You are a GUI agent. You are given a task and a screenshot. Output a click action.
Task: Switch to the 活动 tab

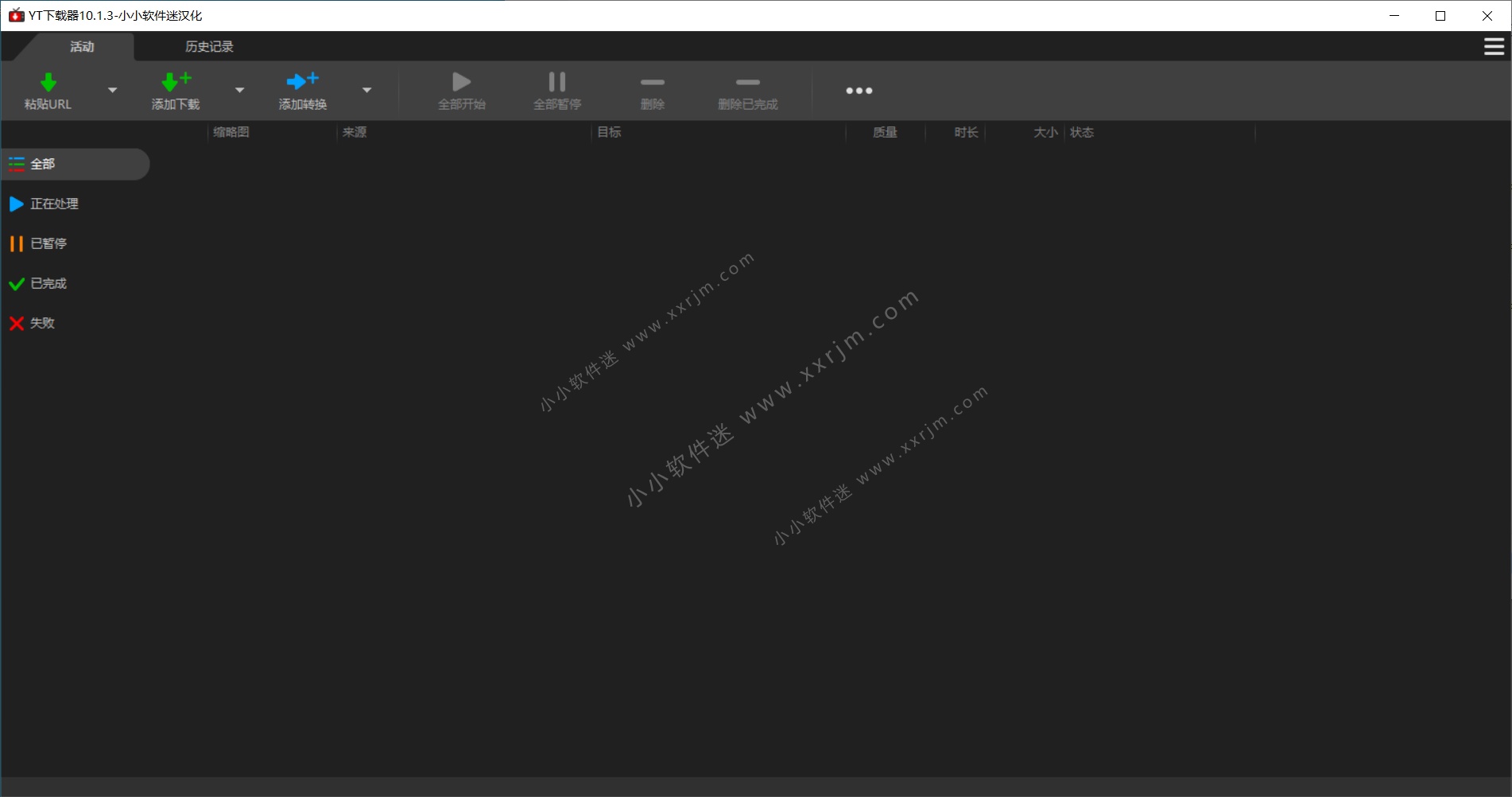click(x=83, y=46)
